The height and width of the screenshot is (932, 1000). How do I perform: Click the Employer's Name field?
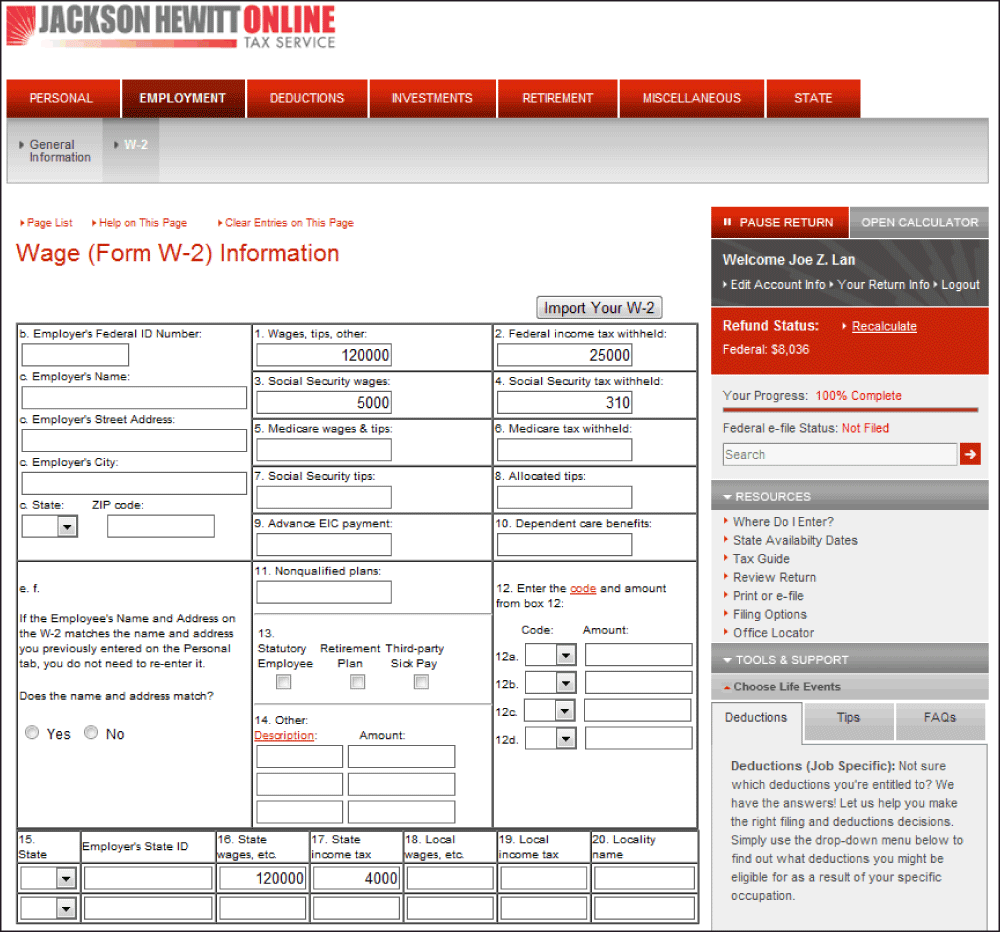[x=134, y=397]
